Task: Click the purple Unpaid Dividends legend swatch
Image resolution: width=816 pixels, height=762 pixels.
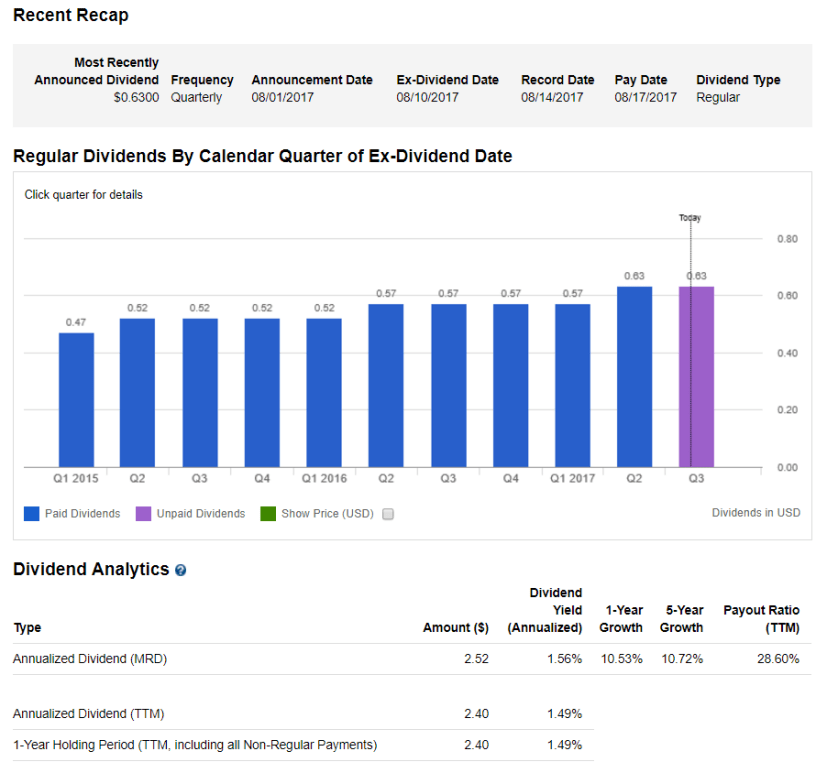Action: 143,514
